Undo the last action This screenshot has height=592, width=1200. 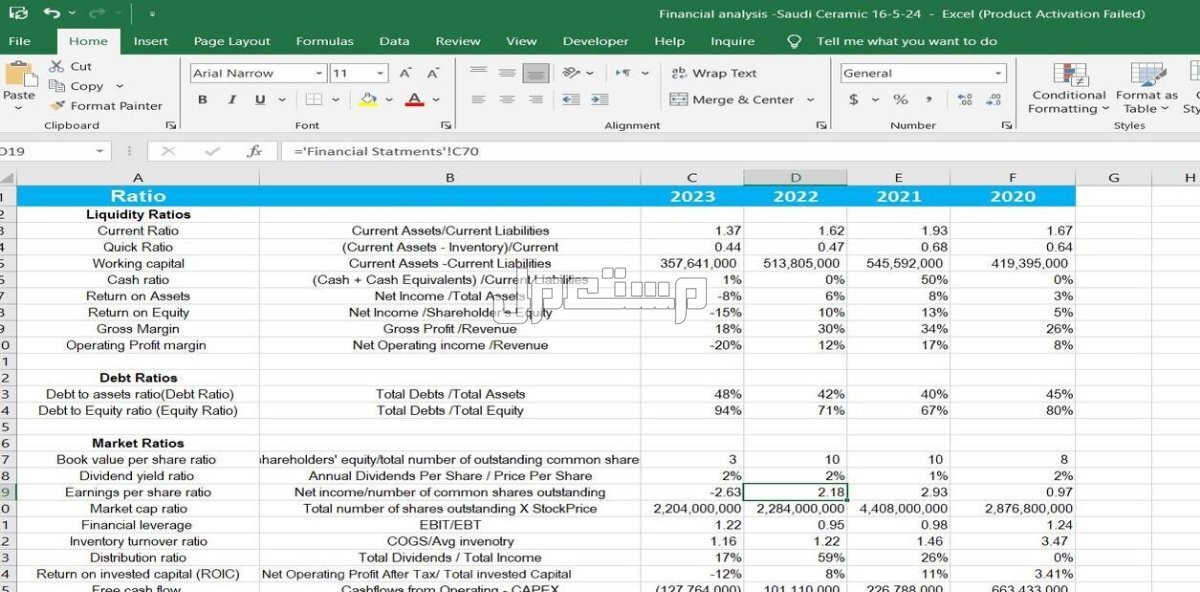point(53,14)
